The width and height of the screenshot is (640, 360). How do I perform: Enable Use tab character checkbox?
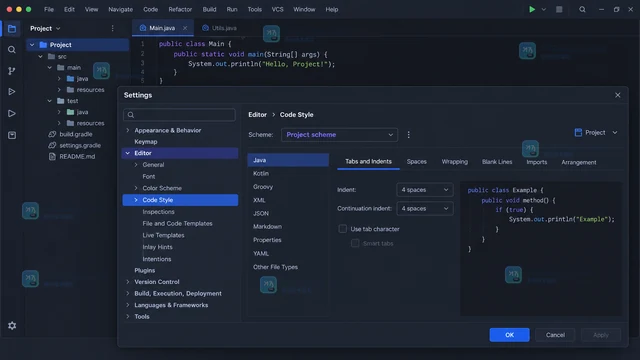click(342, 229)
